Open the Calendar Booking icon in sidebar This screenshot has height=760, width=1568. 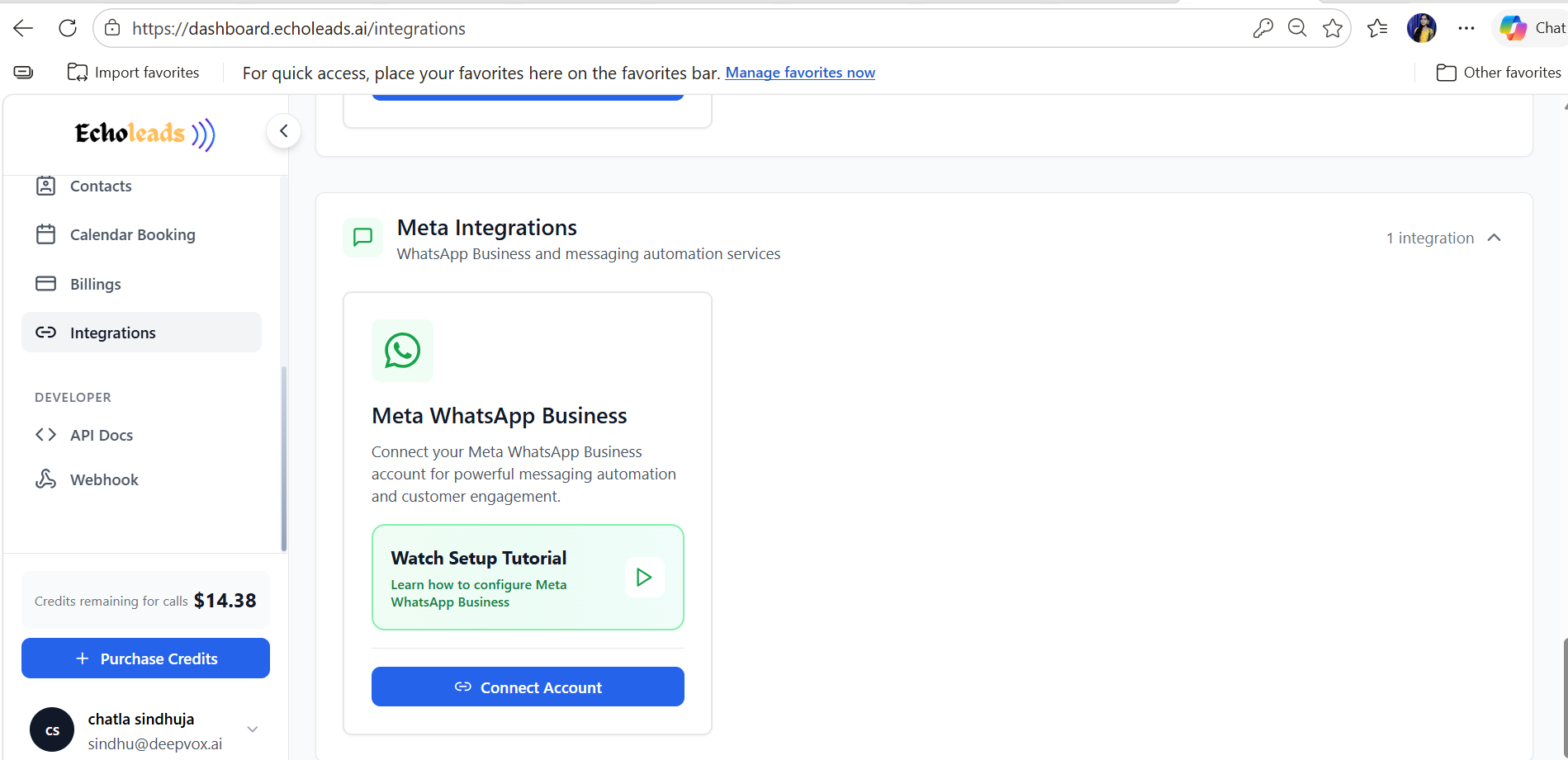click(x=46, y=234)
